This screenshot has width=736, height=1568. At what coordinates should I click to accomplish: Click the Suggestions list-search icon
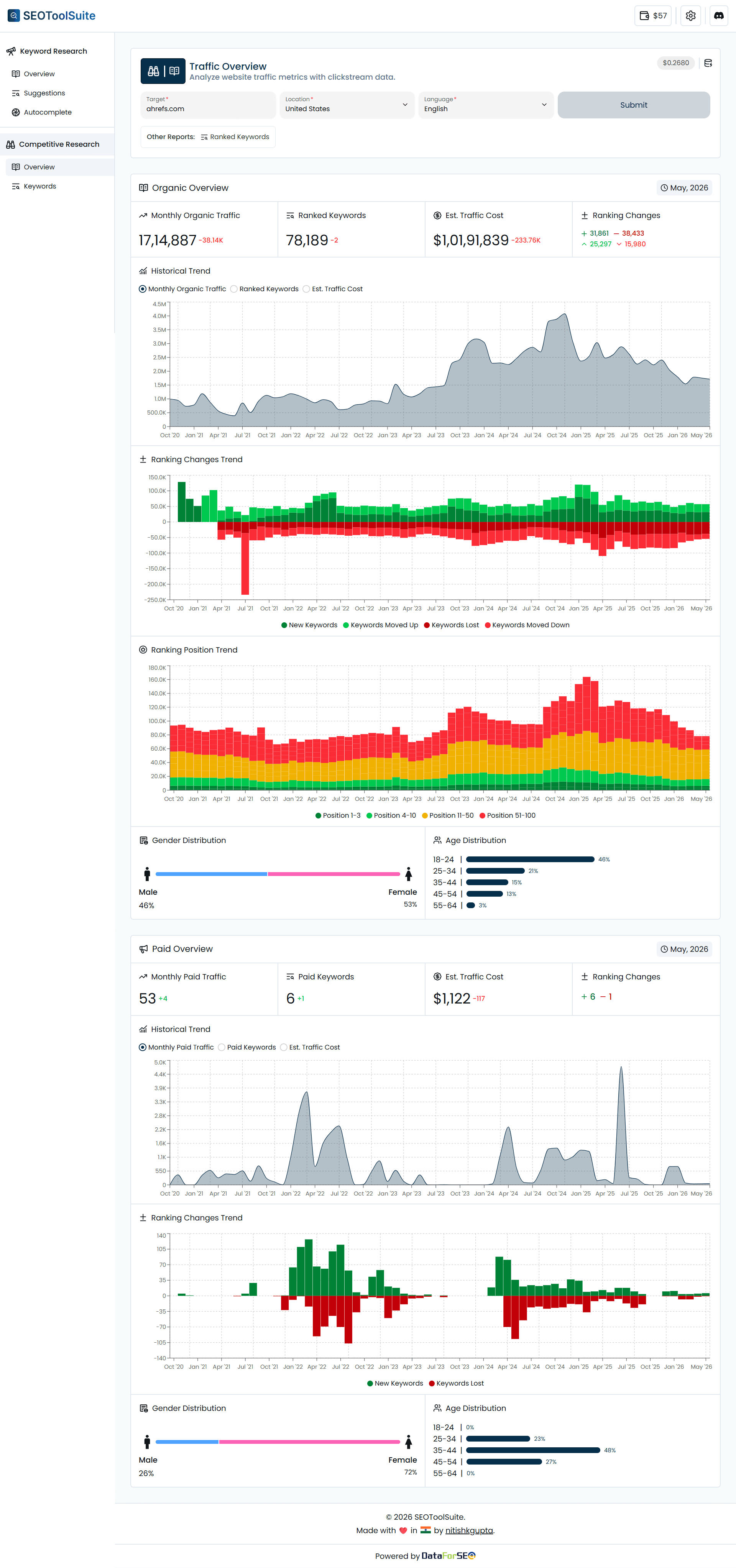tap(16, 93)
